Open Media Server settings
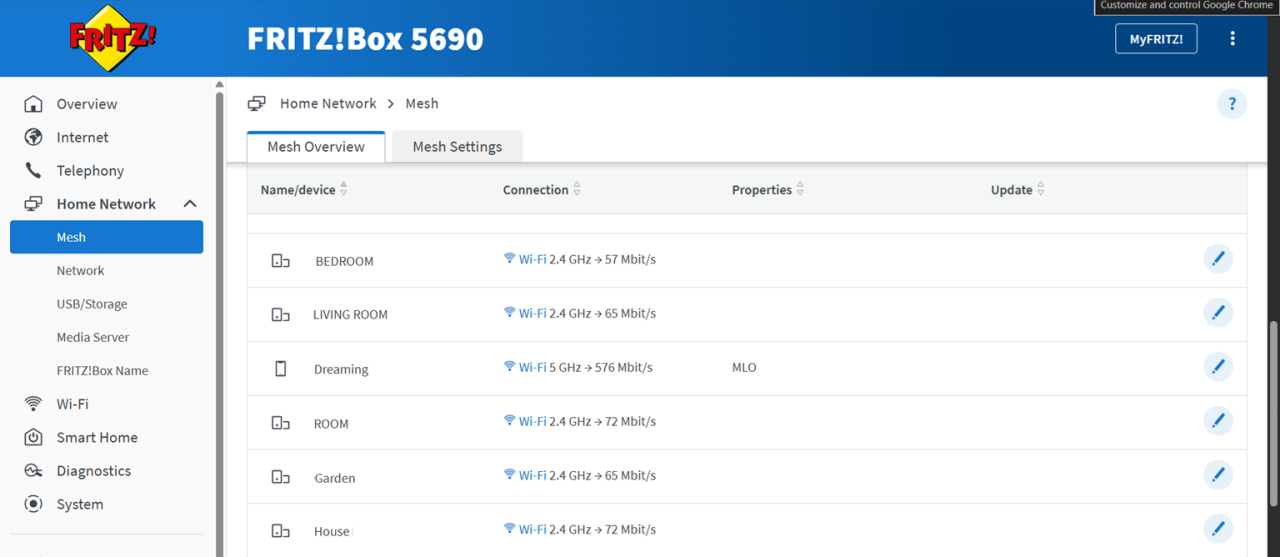The image size is (1280, 557). coord(93,337)
